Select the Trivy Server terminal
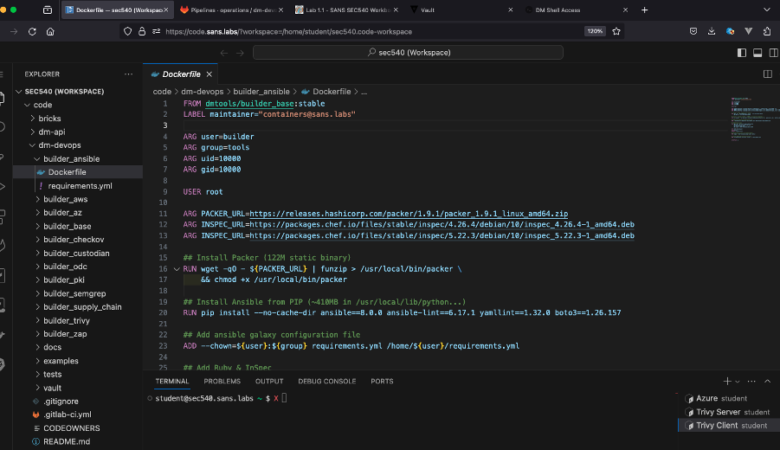The image size is (780, 450). (x=719, y=412)
